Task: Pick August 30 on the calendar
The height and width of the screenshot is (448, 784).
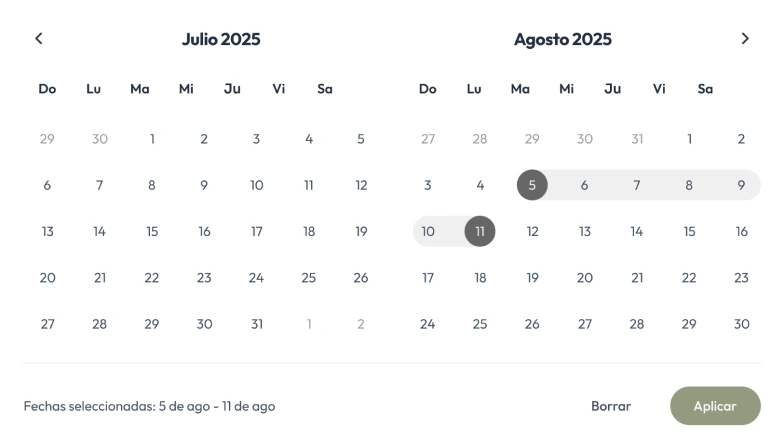Action: coord(741,324)
